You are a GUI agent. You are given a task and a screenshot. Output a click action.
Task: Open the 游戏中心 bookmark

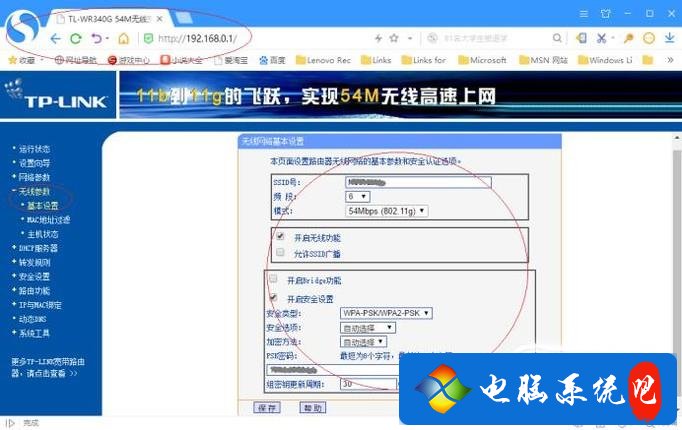[x=129, y=60]
